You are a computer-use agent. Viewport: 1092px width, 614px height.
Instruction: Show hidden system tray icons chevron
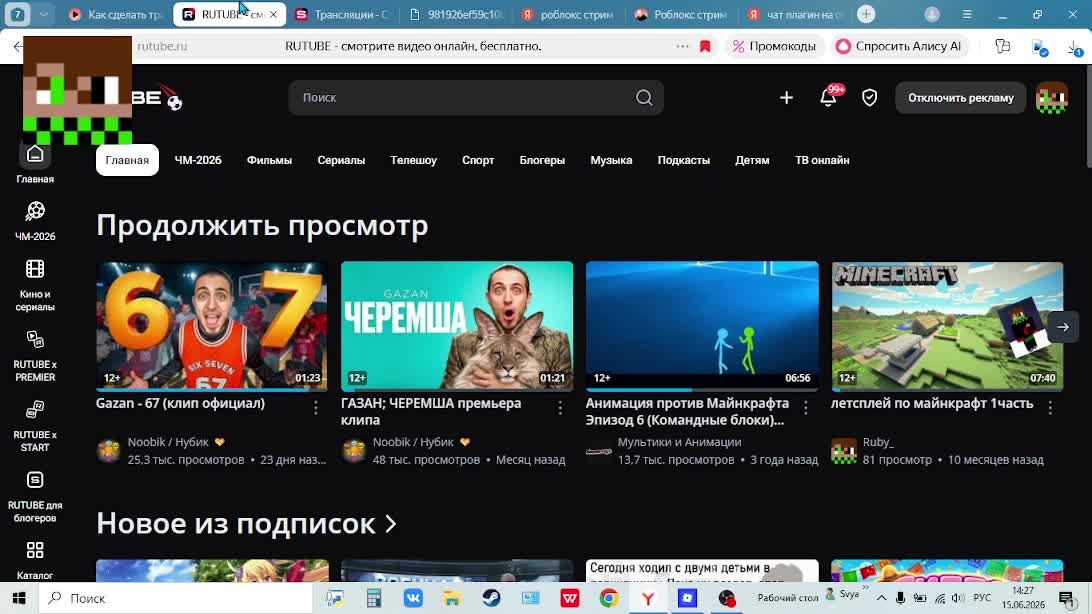881,598
